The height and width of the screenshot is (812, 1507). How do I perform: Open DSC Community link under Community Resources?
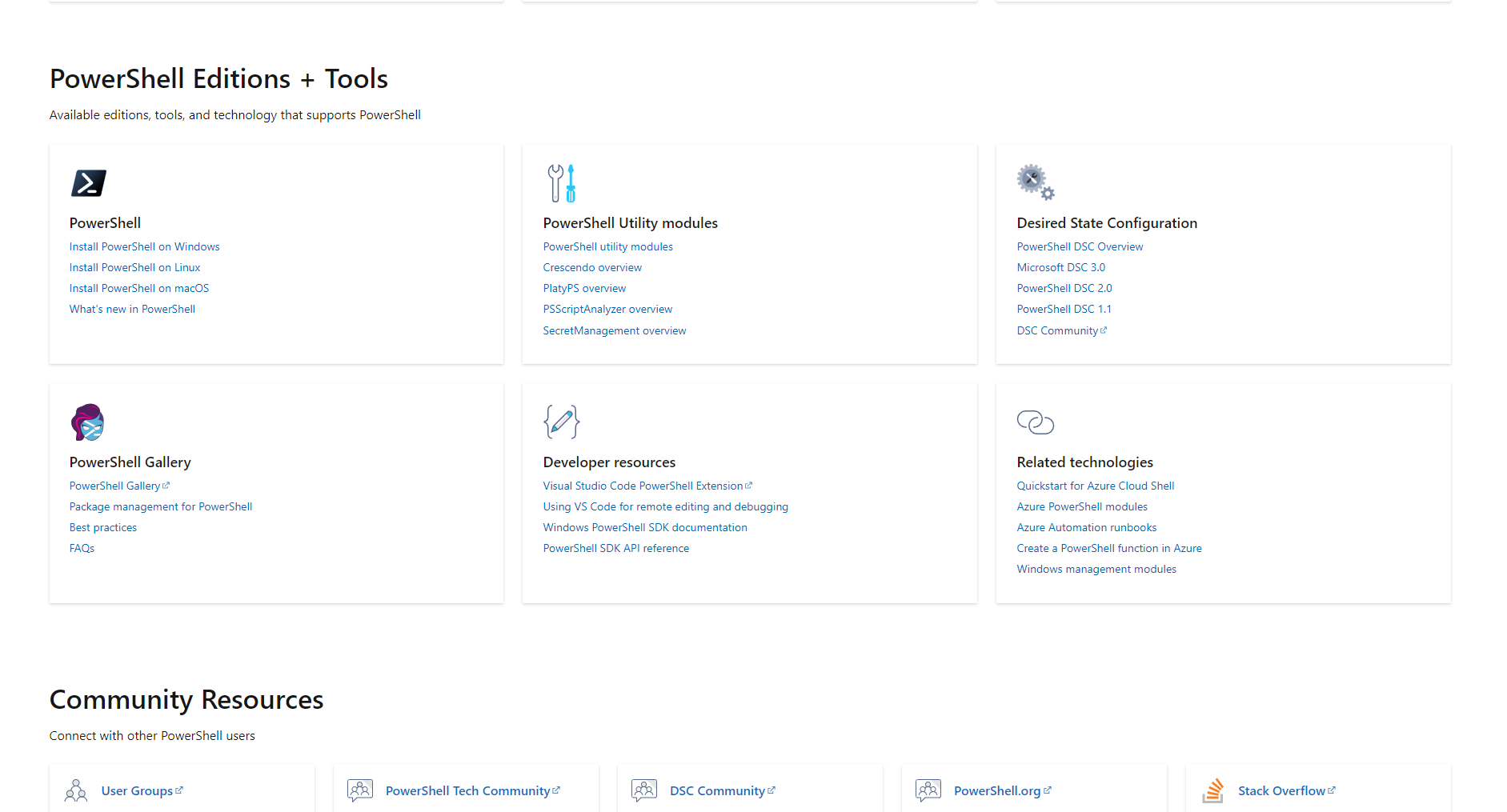[717, 790]
